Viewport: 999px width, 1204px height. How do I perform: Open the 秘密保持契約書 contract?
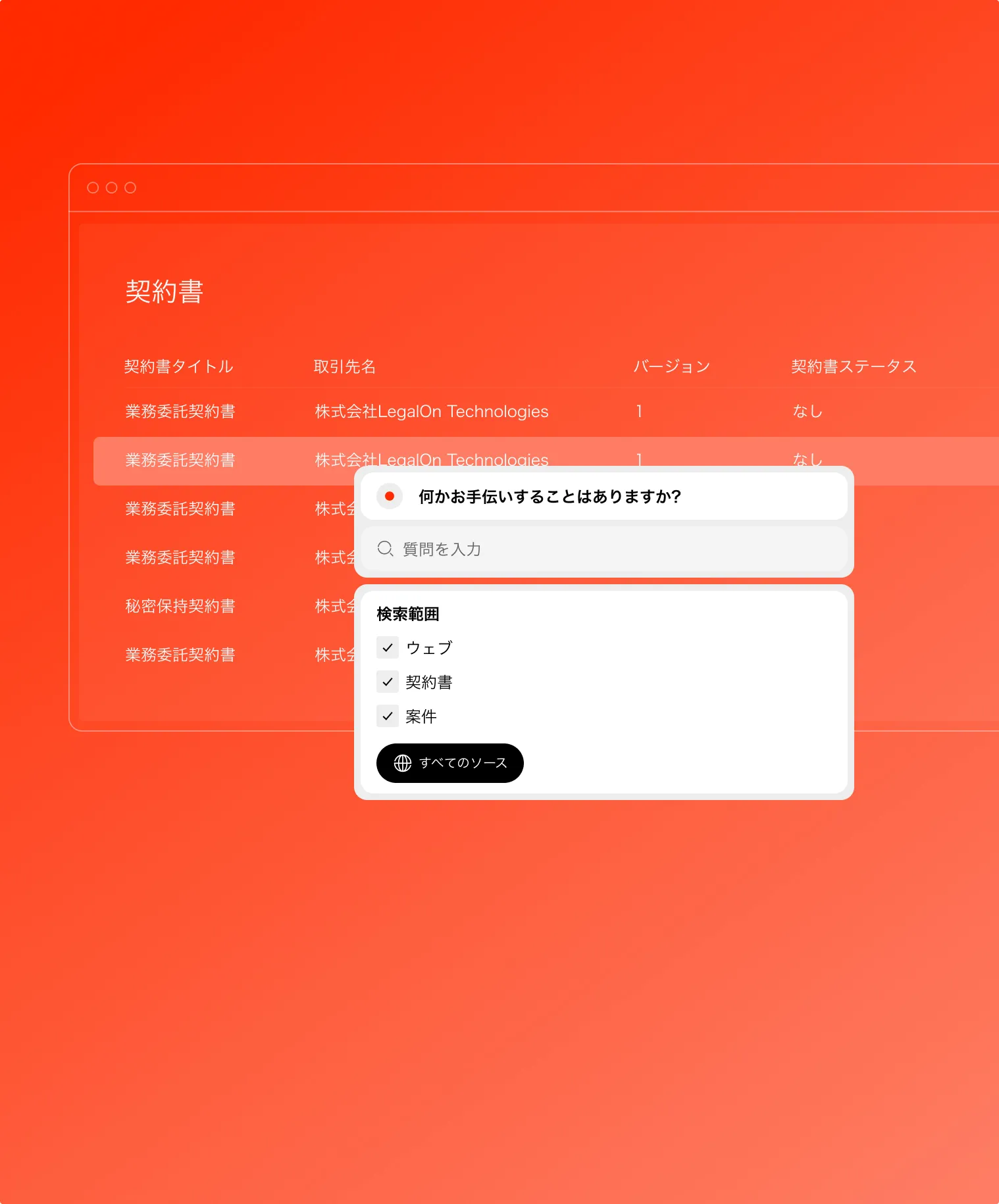[180, 606]
